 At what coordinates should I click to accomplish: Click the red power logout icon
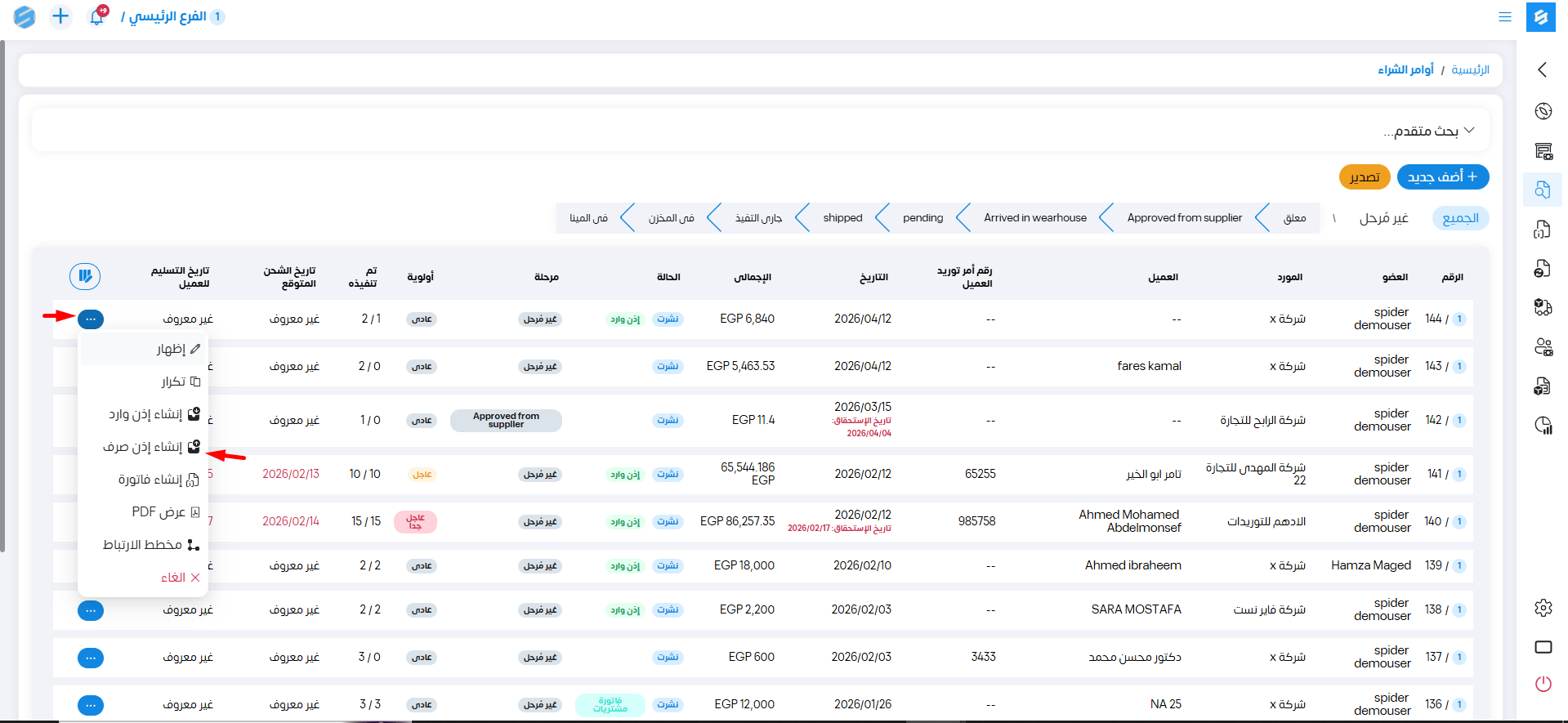(1543, 684)
